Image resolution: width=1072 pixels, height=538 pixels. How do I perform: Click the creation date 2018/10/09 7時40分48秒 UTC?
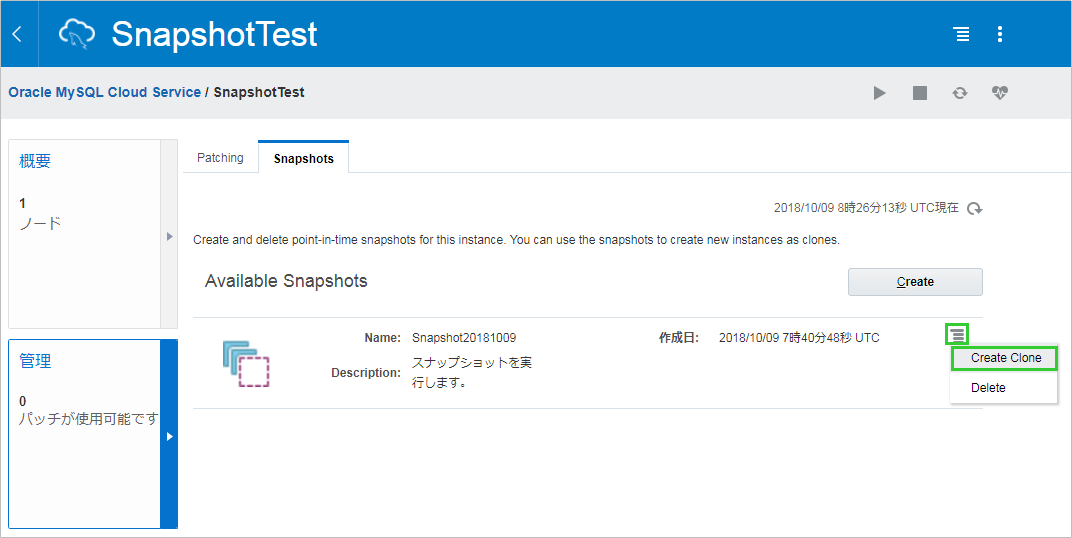tap(799, 338)
